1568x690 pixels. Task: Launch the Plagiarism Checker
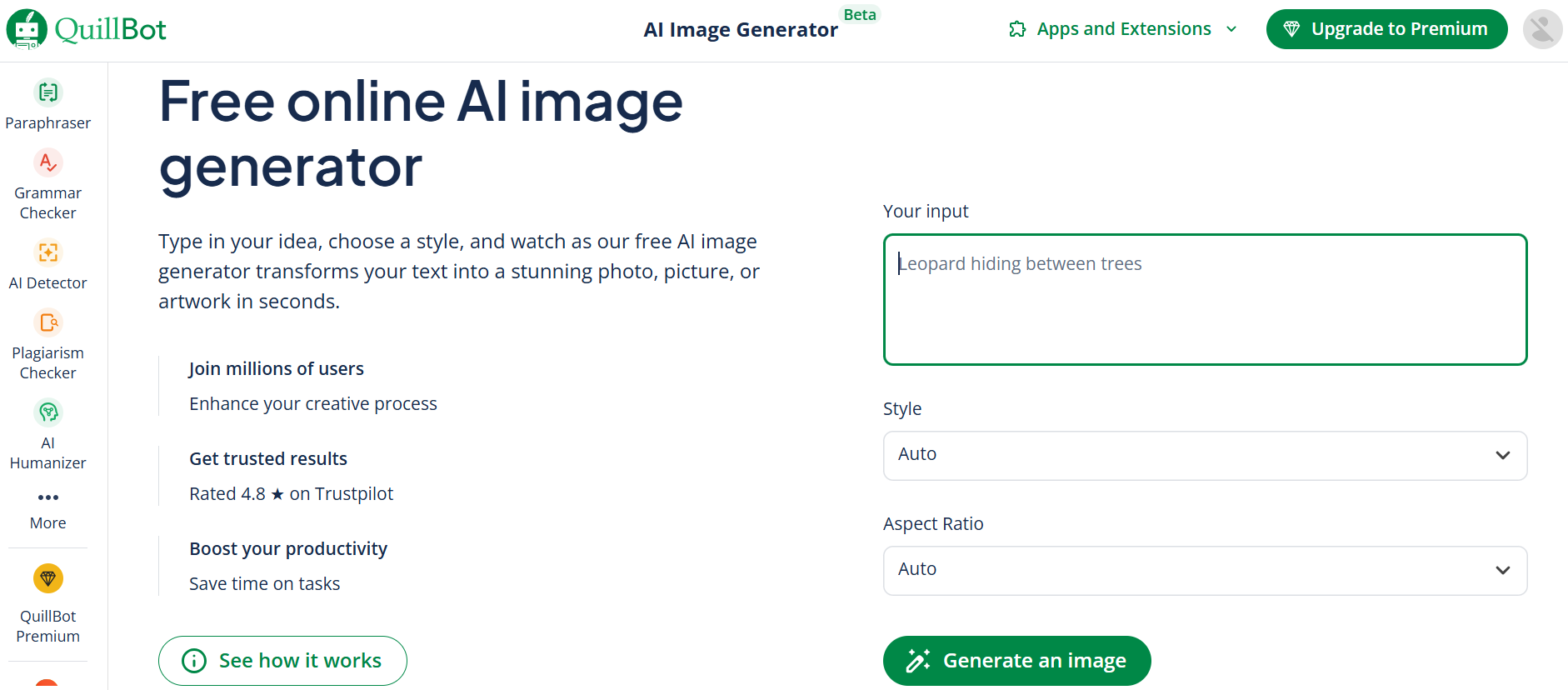click(x=47, y=342)
